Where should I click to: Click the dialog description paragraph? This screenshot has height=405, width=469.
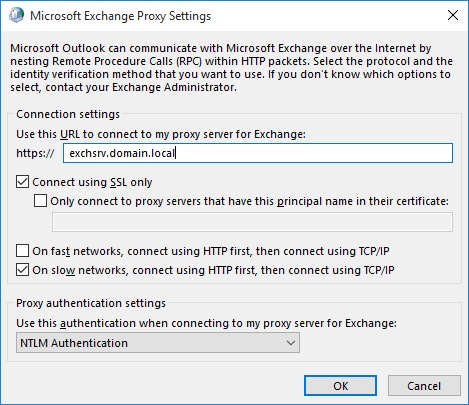pos(231,68)
